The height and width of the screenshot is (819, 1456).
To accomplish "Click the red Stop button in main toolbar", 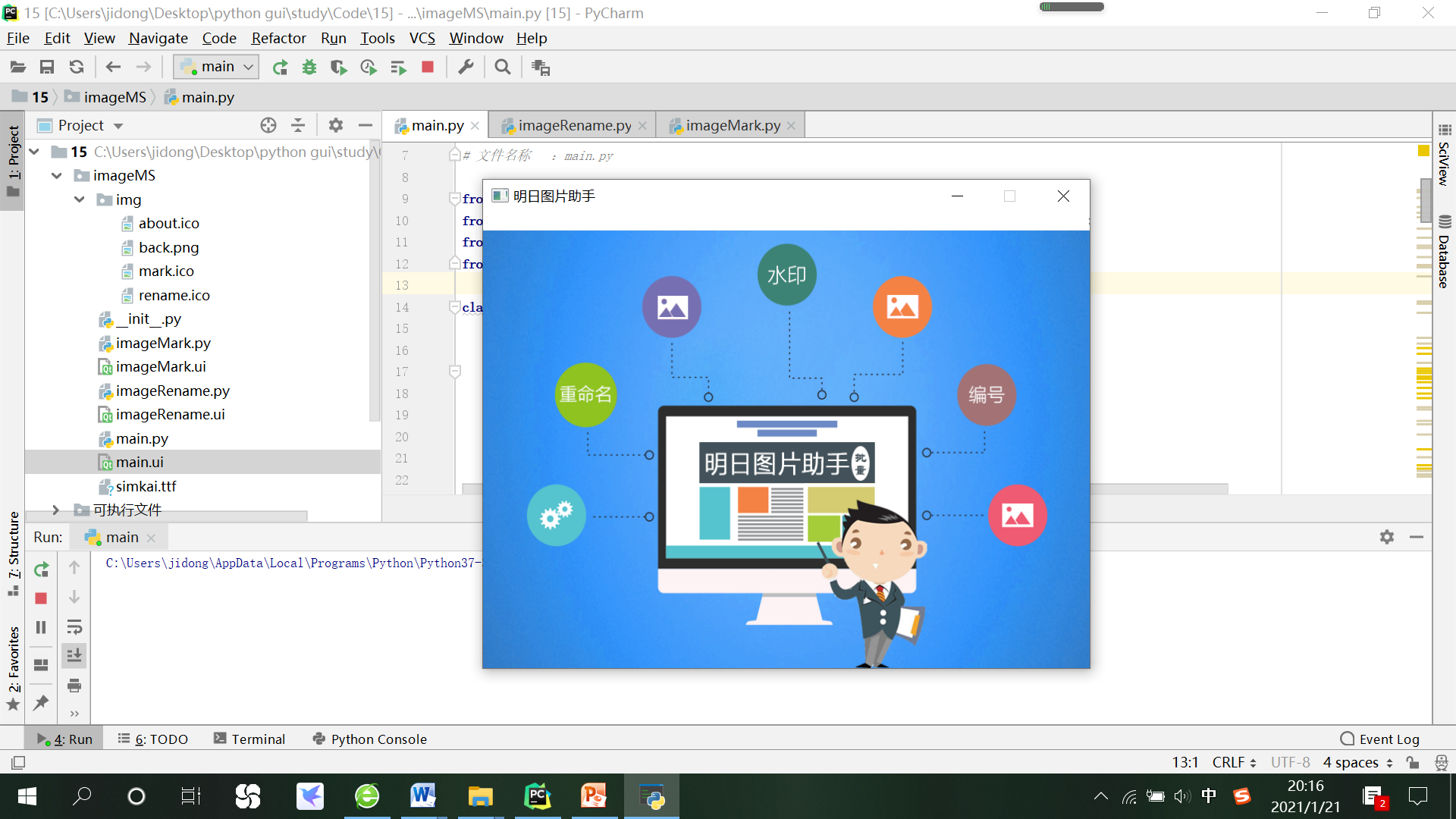I will (x=428, y=67).
